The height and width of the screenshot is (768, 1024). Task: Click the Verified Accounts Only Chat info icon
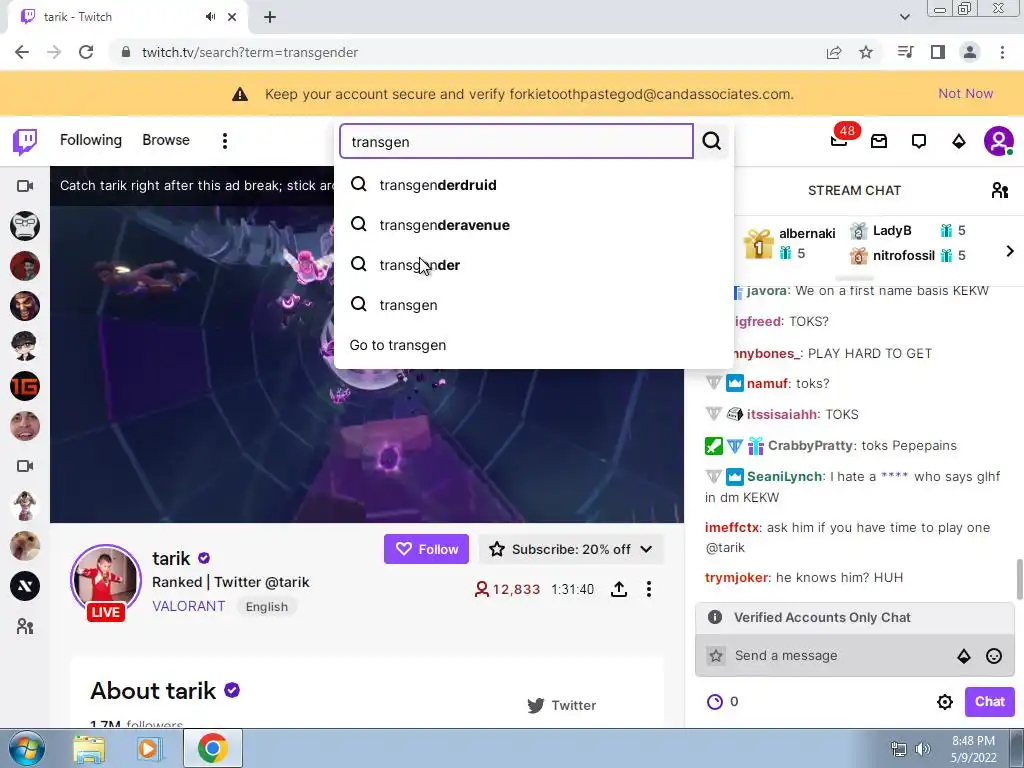(x=715, y=617)
